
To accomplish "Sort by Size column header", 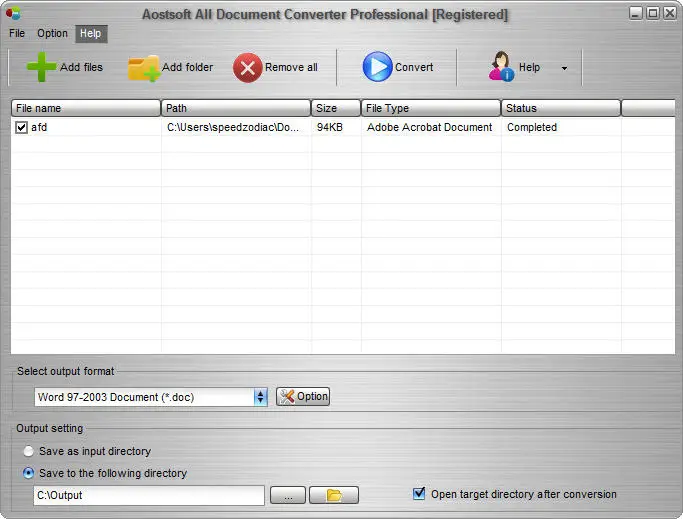I will click(x=336, y=108).
